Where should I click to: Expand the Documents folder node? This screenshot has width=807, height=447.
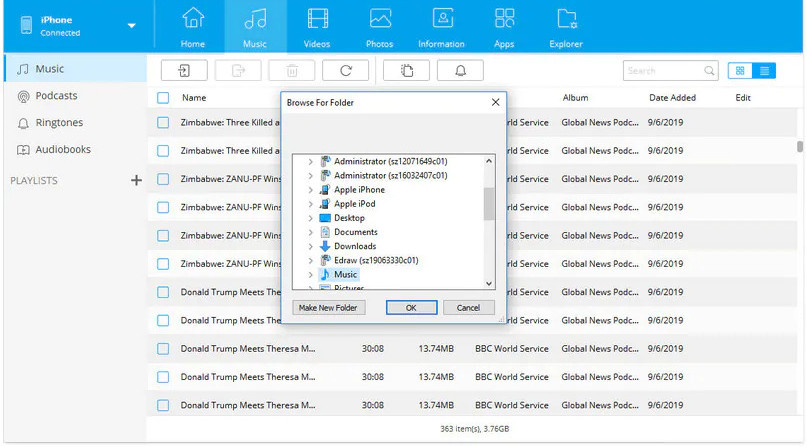(x=310, y=232)
